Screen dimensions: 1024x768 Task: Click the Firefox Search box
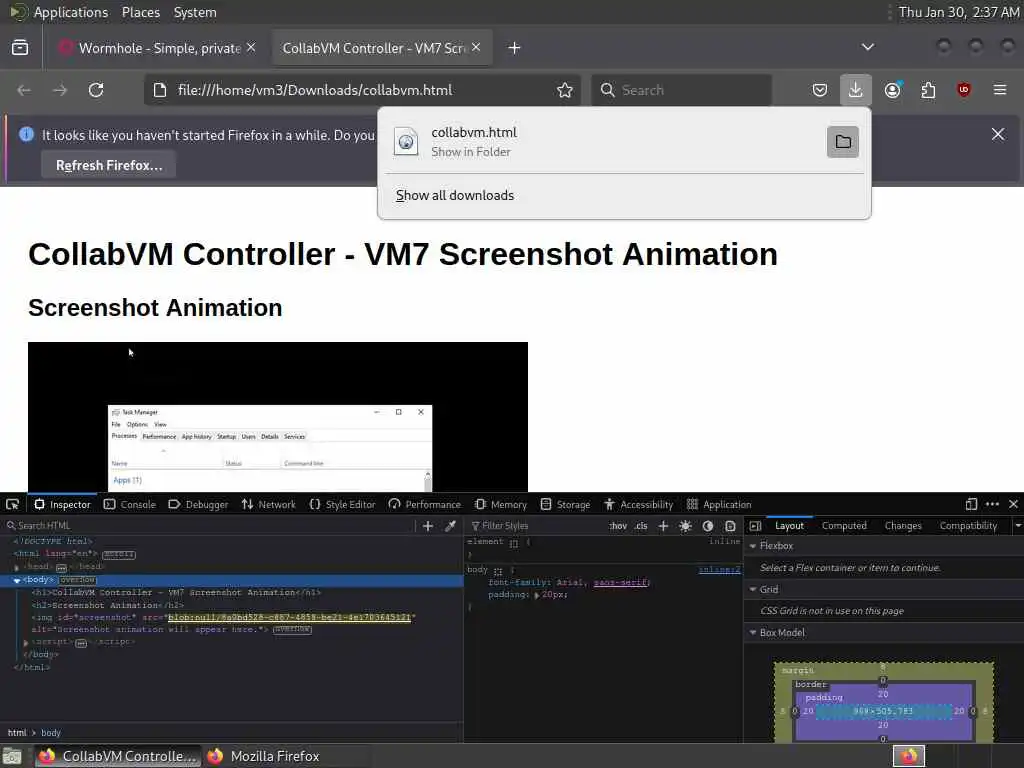tap(682, 90)
